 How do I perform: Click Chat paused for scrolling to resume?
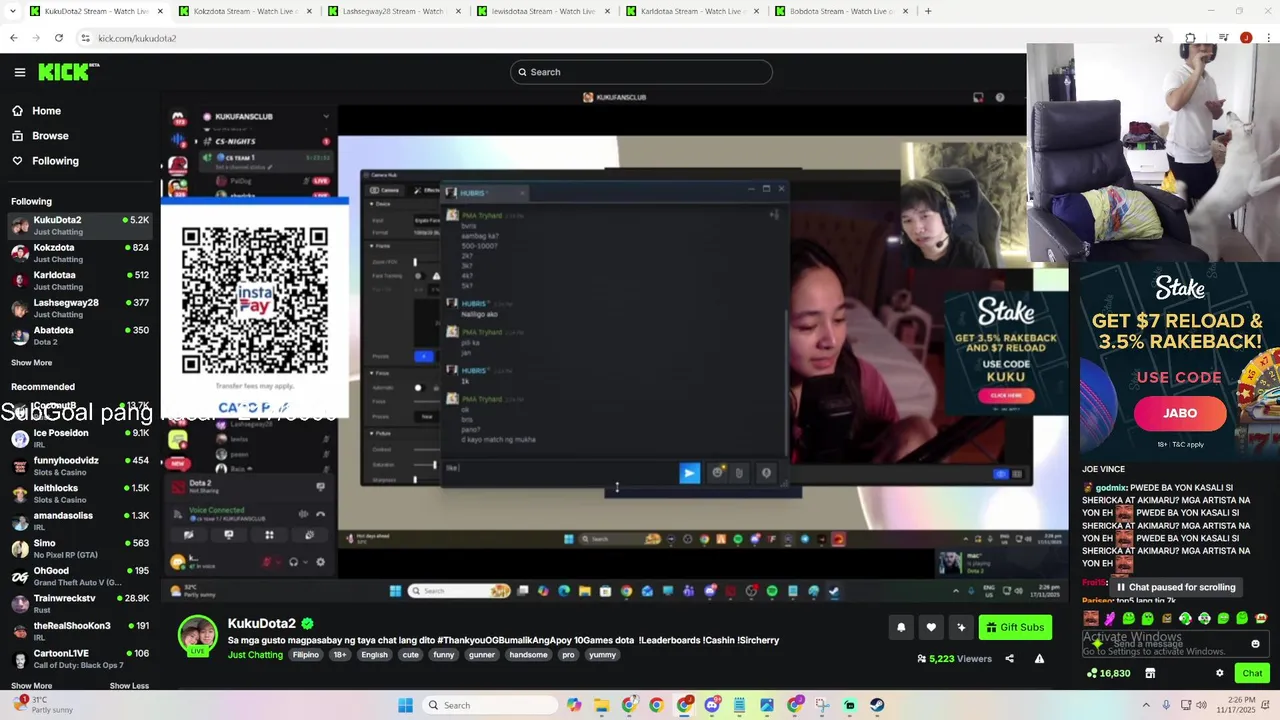(x=1176, y=587)
